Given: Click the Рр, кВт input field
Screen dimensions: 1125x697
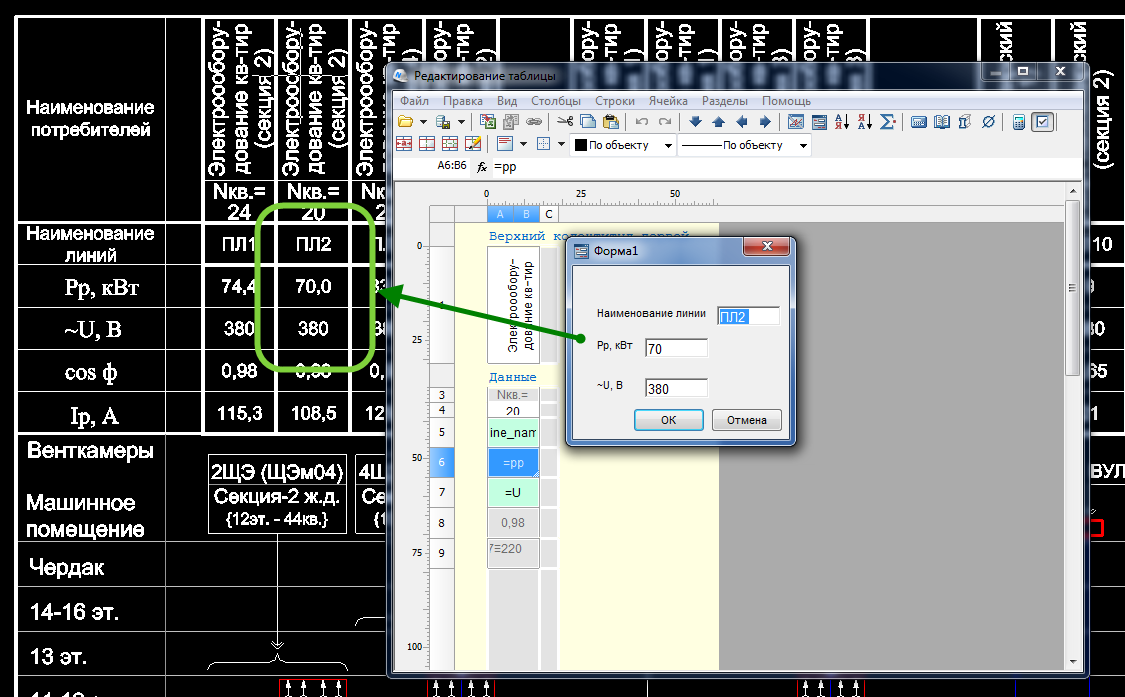Looking at the screenshot, I should [x=676, y=348].
